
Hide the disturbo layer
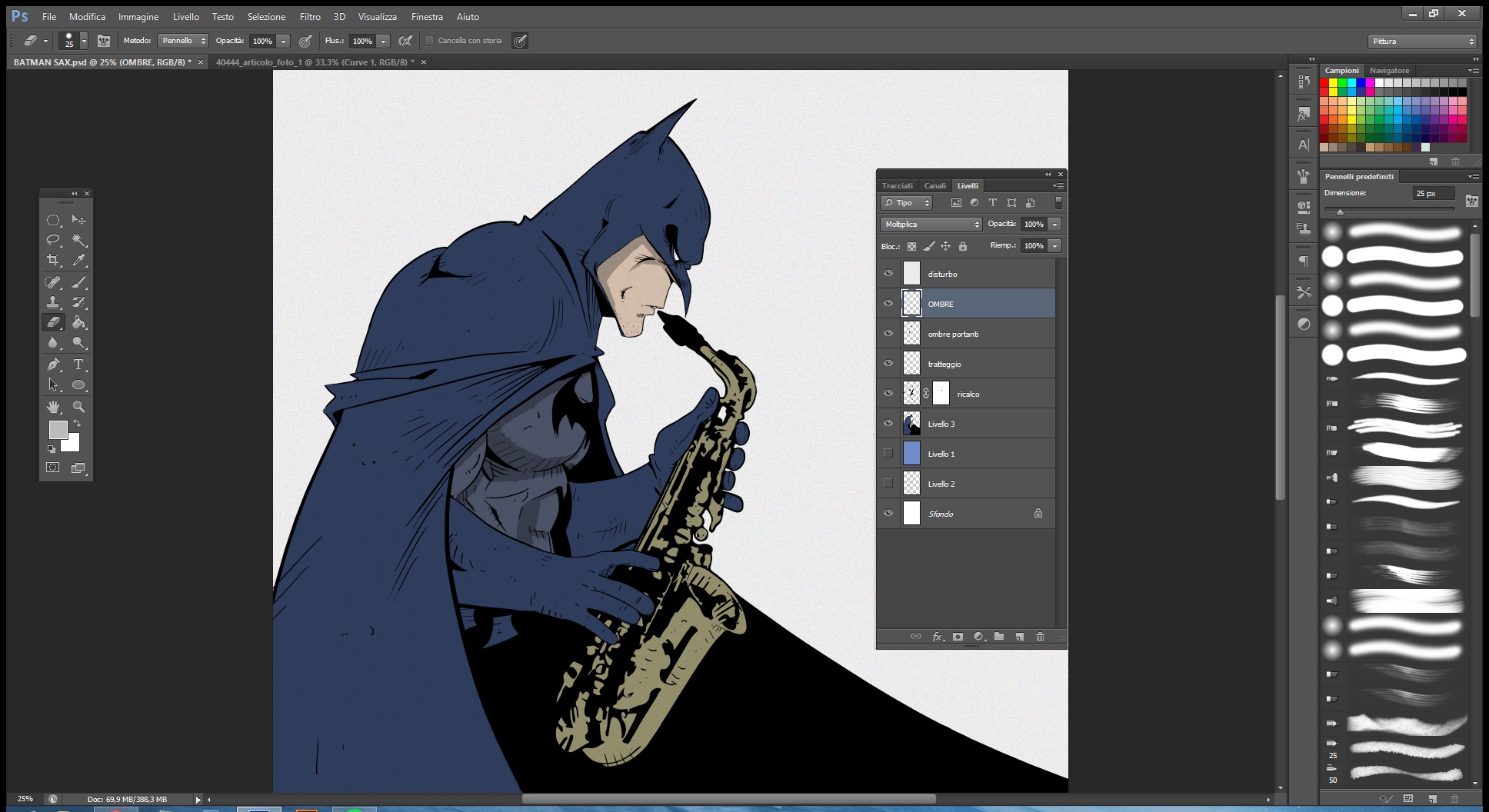tap(888, 274)
